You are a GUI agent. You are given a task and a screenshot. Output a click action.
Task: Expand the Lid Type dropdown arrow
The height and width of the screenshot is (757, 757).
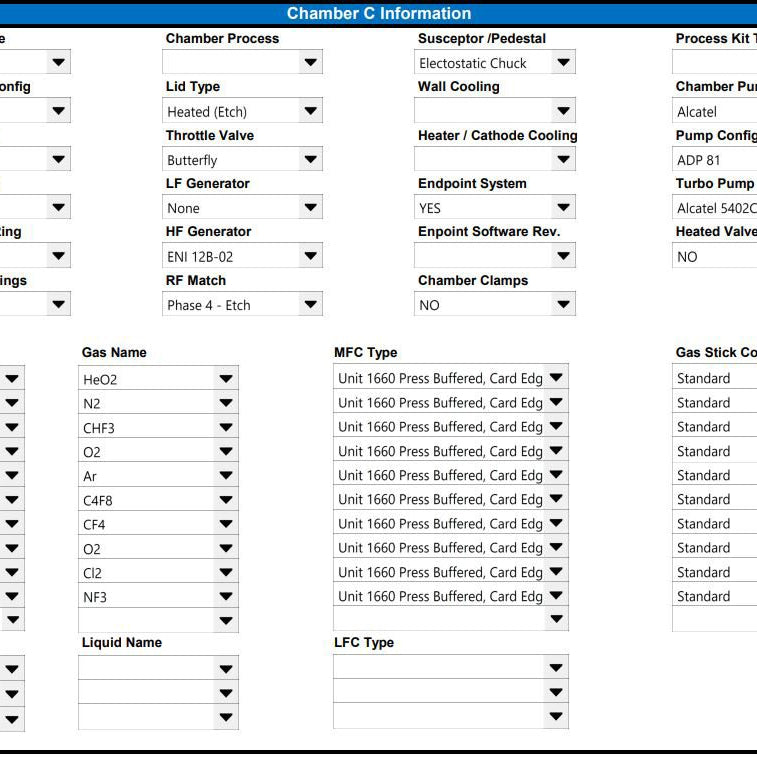[x=310, y=111]
